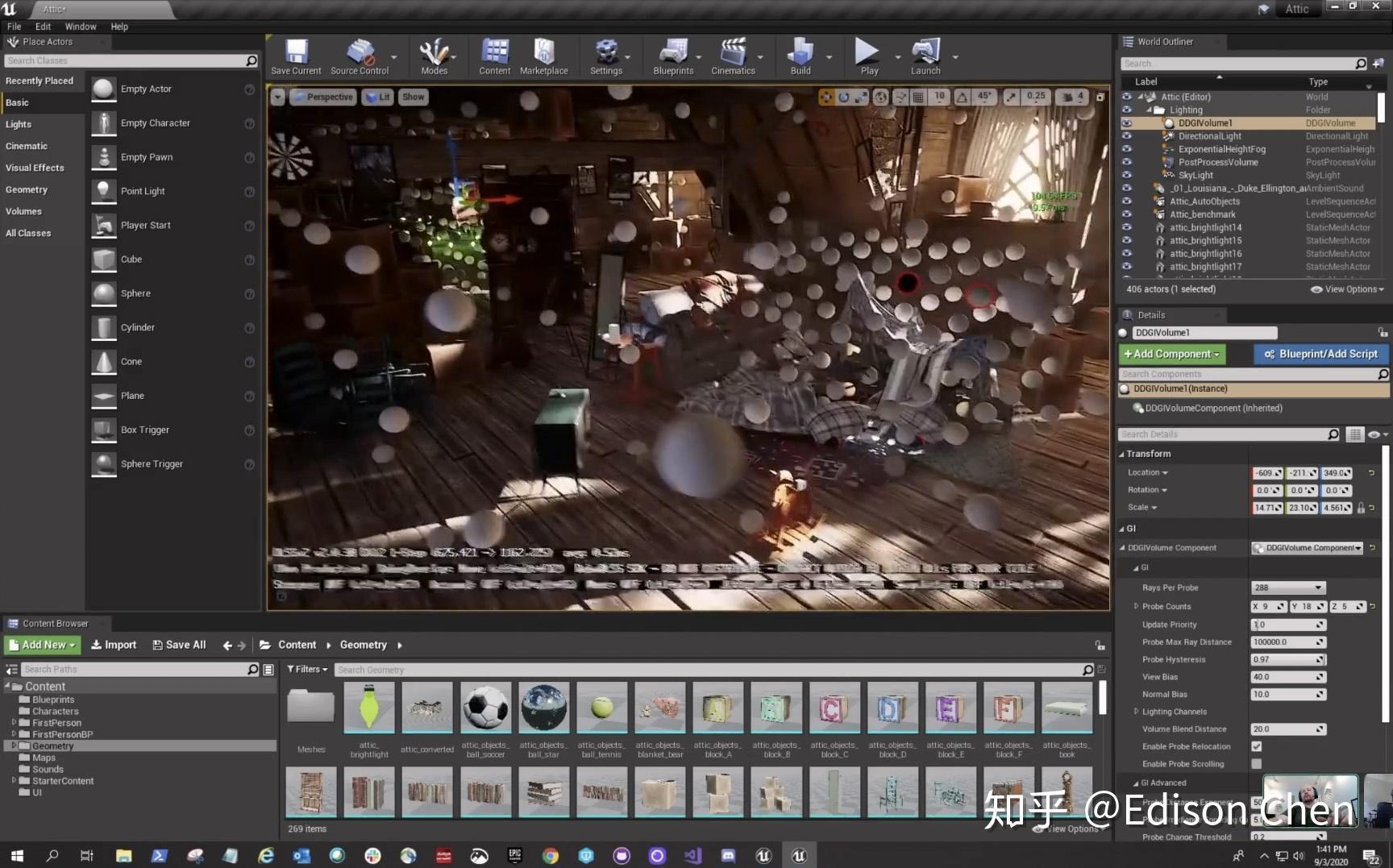Toggle visibility of DirectionalLight in World Outliner

tap(1126, 136)
